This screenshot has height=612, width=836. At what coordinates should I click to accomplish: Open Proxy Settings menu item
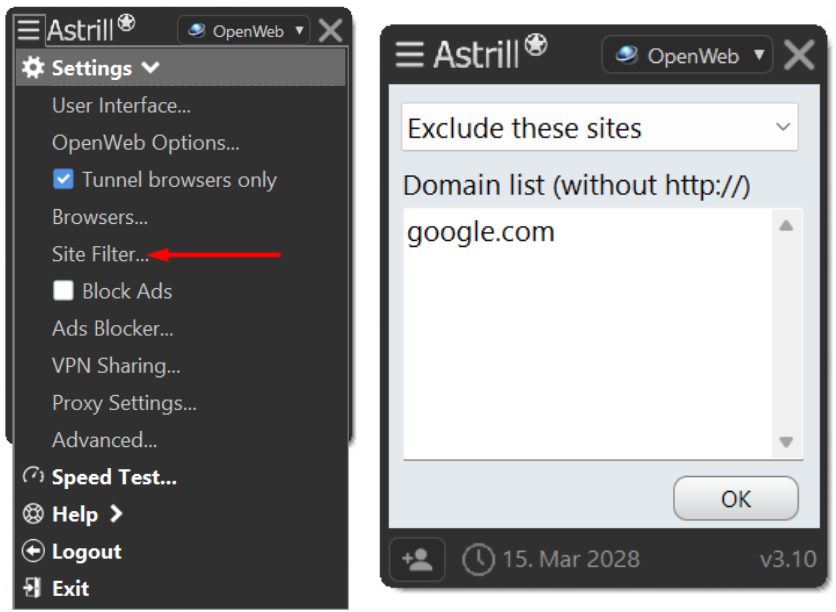pos(124,403)
